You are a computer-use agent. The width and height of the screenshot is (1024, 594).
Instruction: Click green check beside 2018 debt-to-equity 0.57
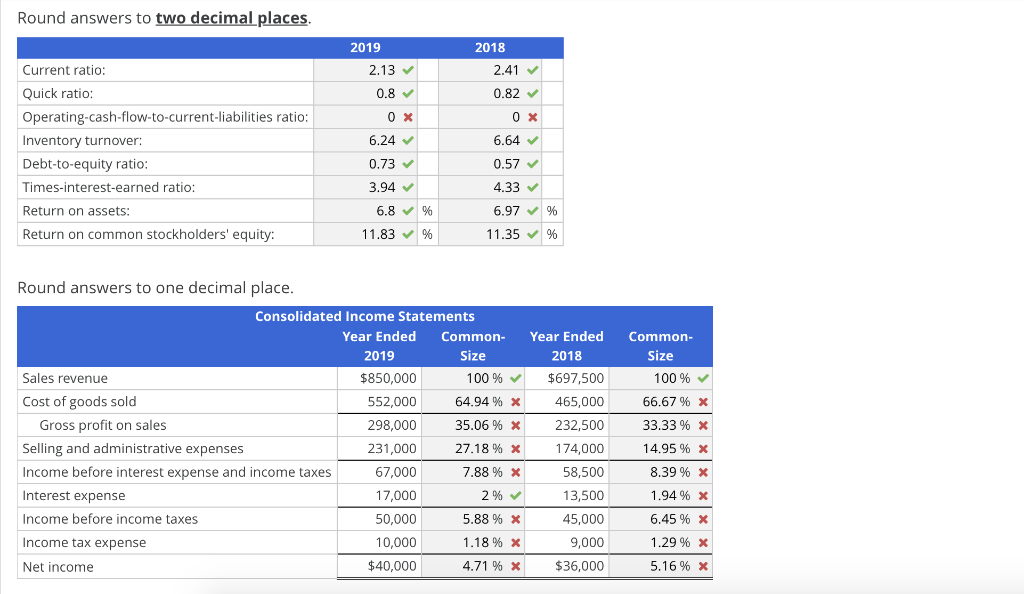[533, 164]
